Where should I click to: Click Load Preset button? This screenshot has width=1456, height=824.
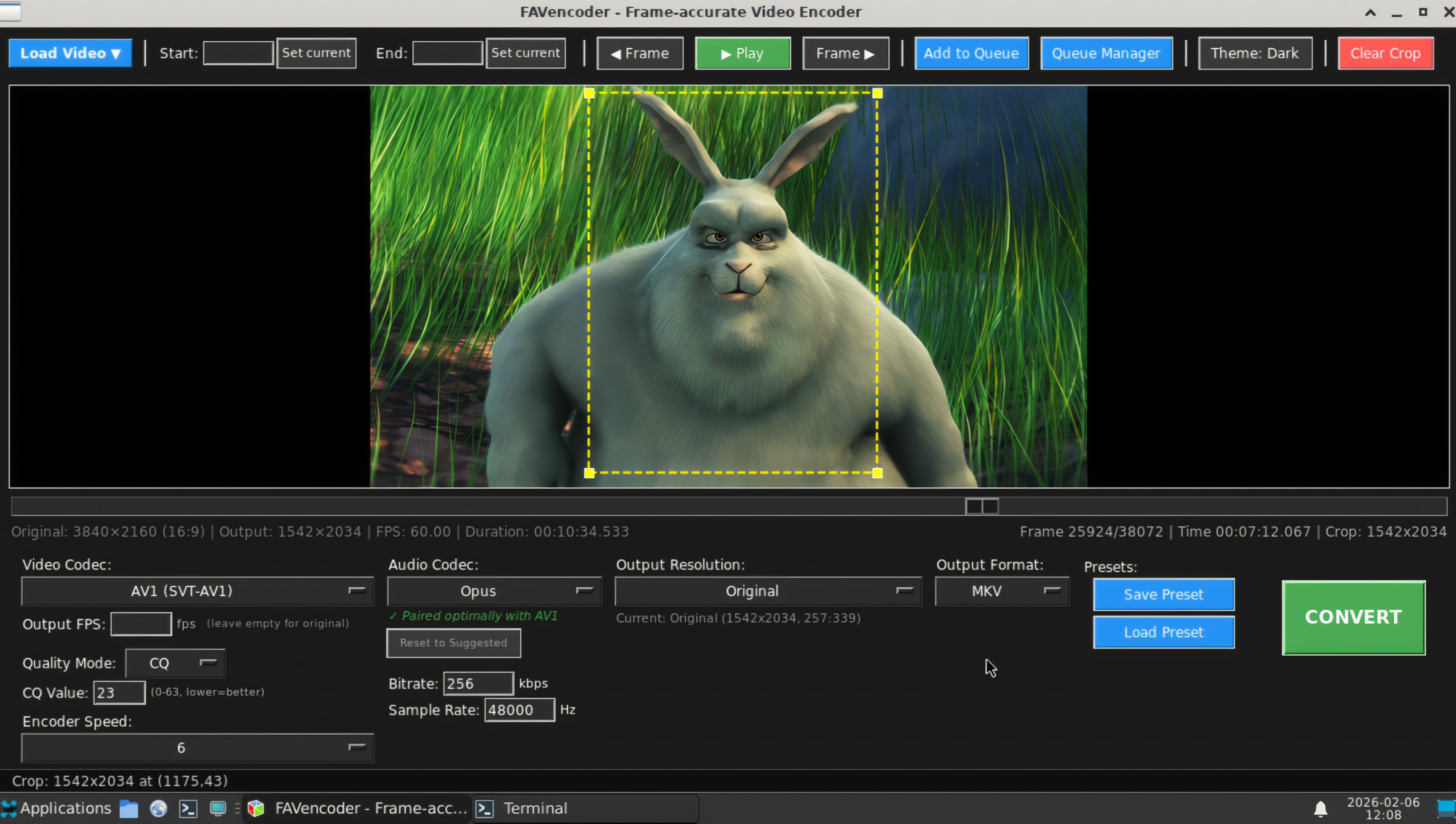pos(1164,632)
